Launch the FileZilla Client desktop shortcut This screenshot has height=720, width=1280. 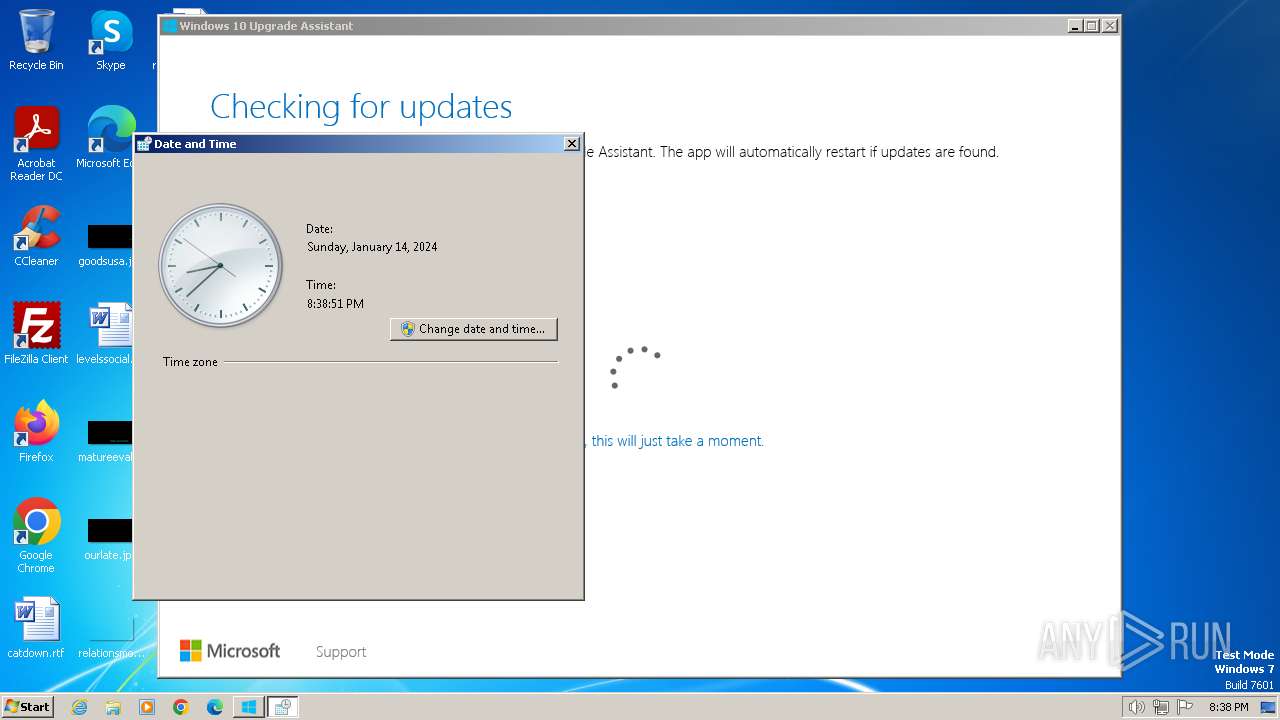click(x=36, y=333)
